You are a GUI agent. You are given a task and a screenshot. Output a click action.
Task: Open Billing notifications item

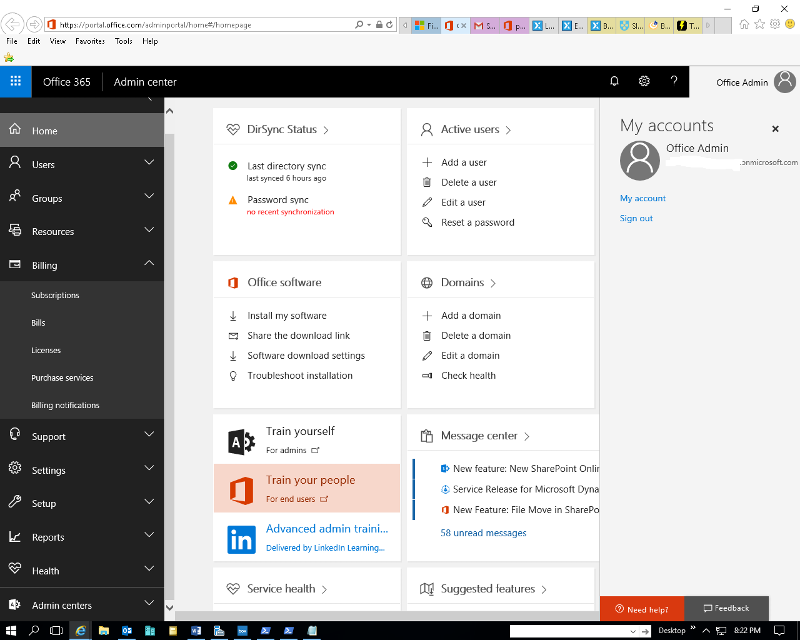click(65, 405)
